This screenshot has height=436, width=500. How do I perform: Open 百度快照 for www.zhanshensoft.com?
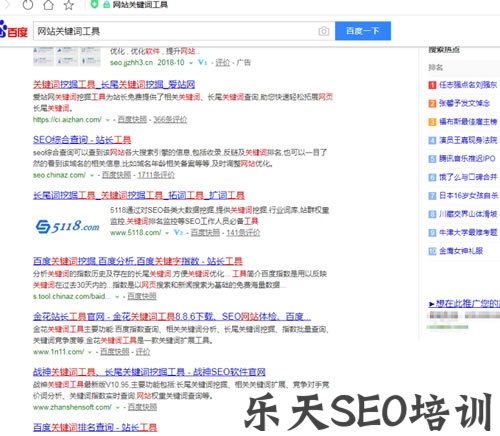click(x=142, y=407)
